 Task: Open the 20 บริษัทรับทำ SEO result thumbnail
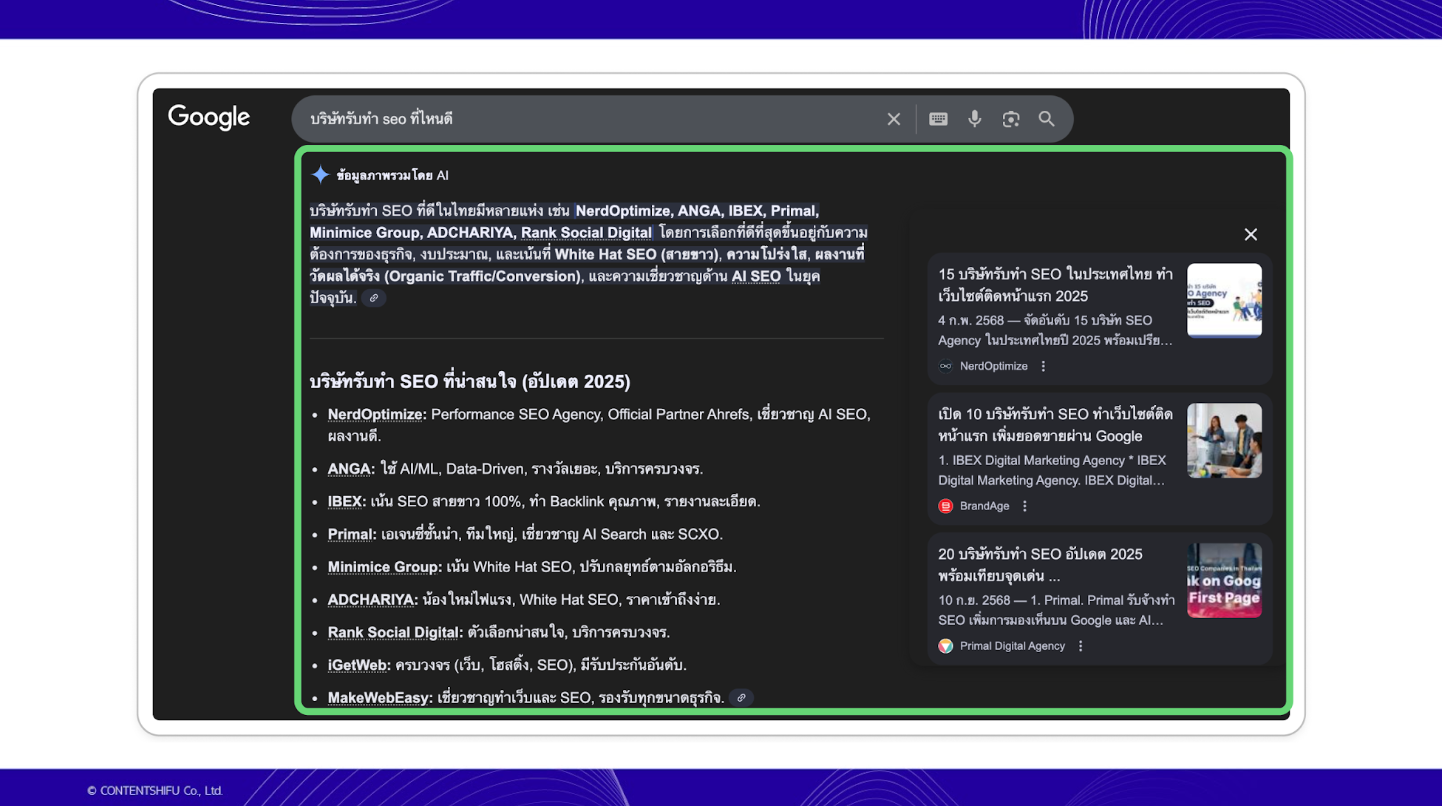tap(1224, 580)
